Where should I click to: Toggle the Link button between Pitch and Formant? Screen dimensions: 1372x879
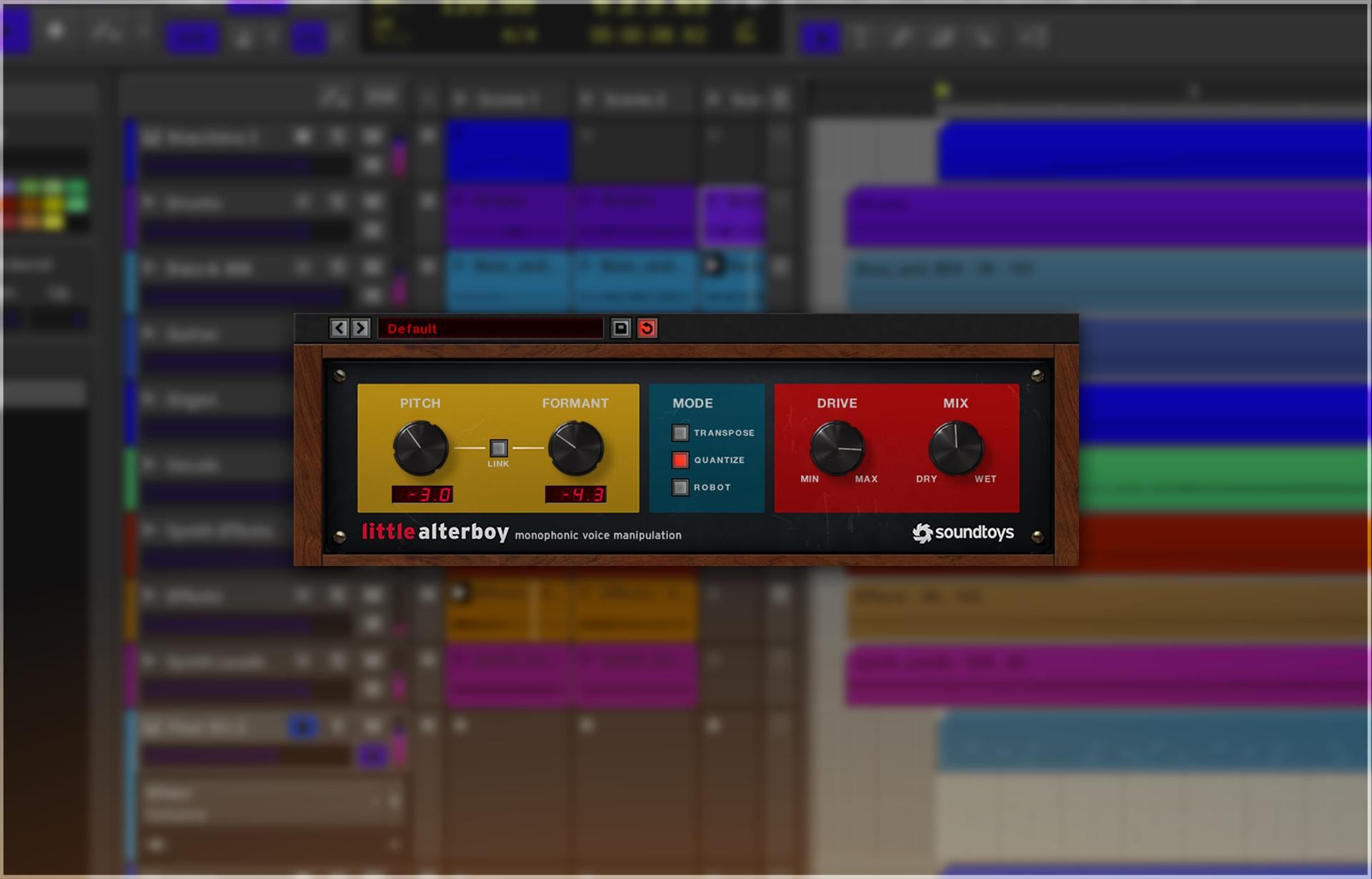click(x=499, y=448)
